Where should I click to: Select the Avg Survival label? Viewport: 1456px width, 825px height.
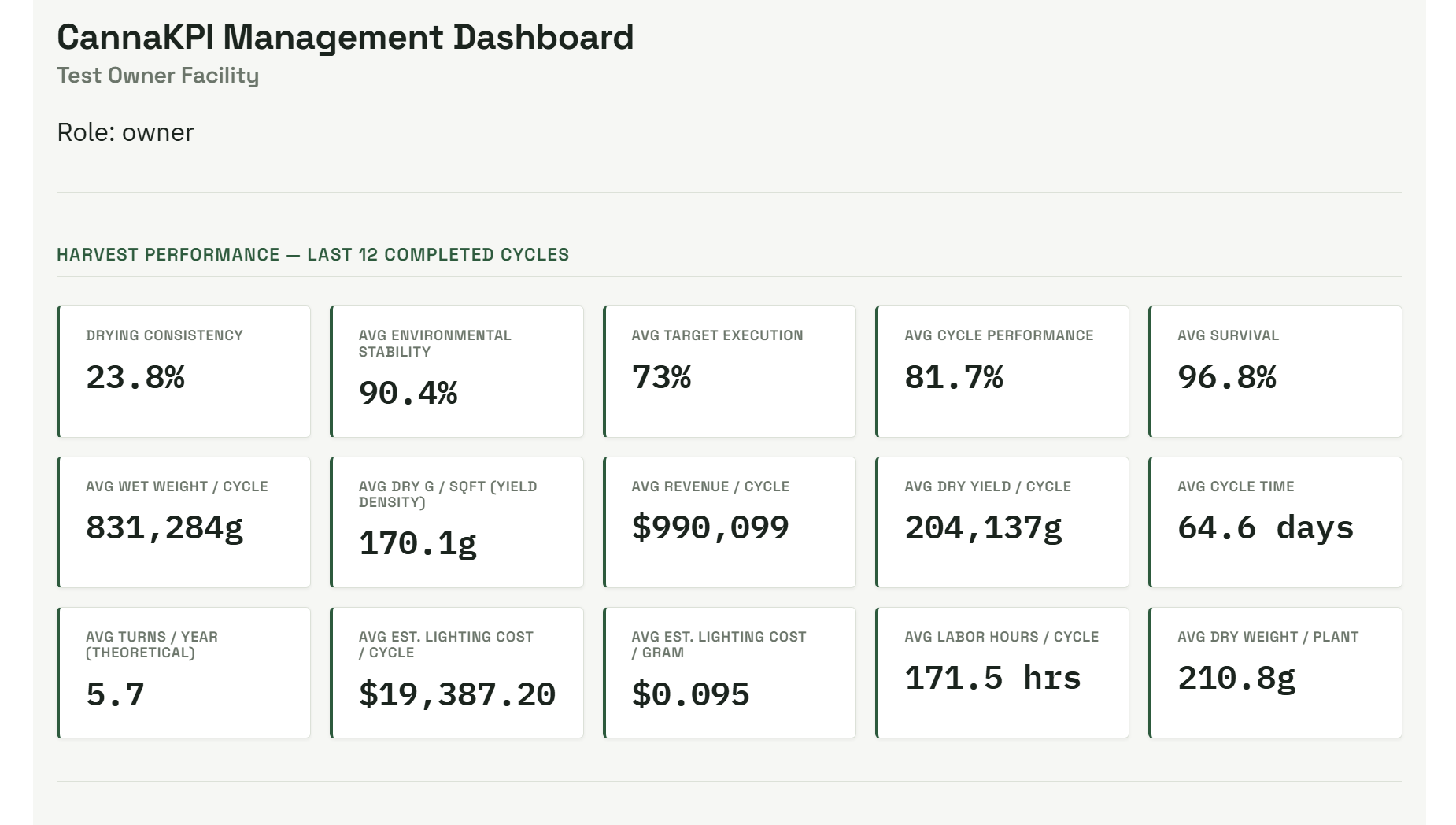click(x=1228, y=335)
